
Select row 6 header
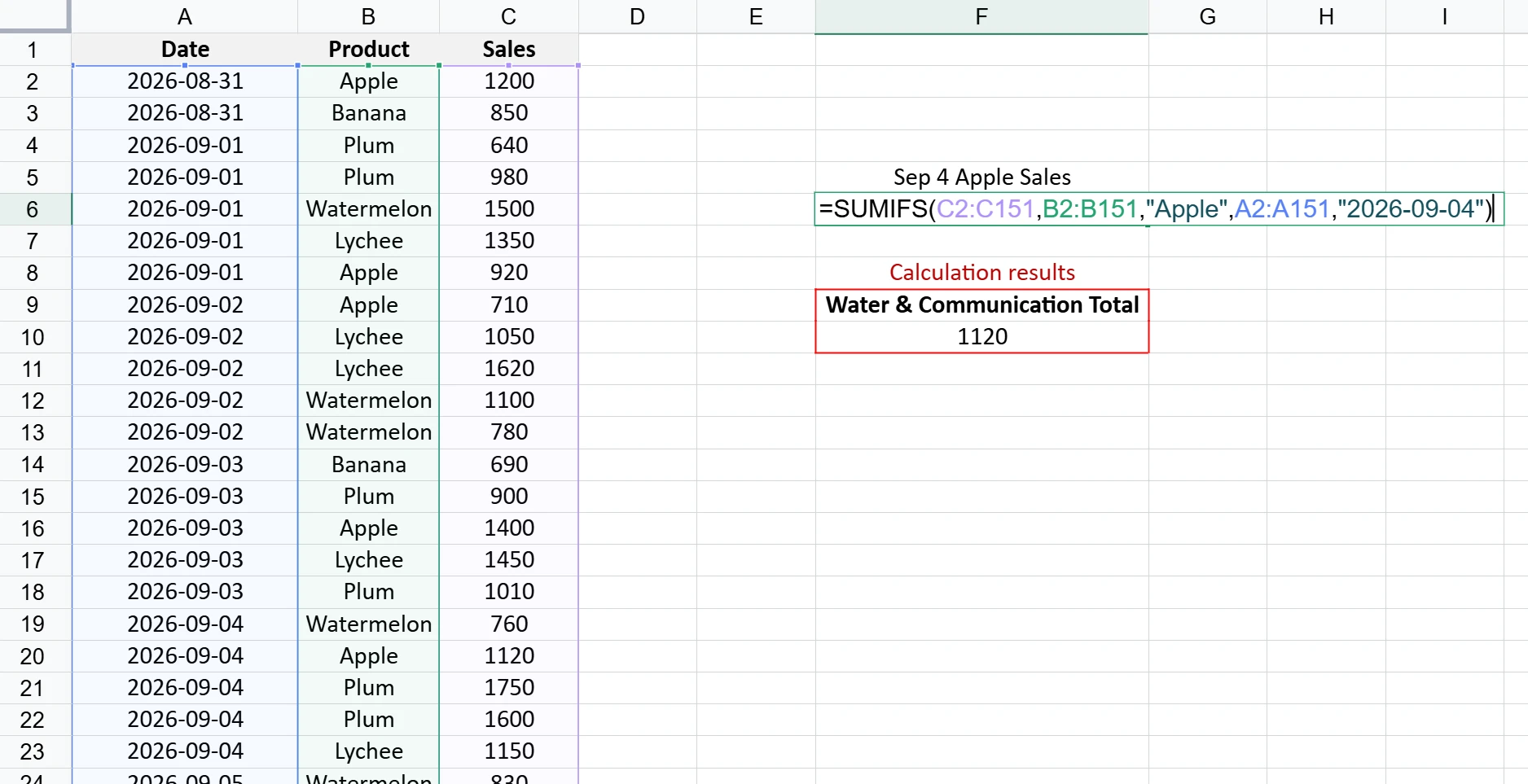(x=33, y=209)
